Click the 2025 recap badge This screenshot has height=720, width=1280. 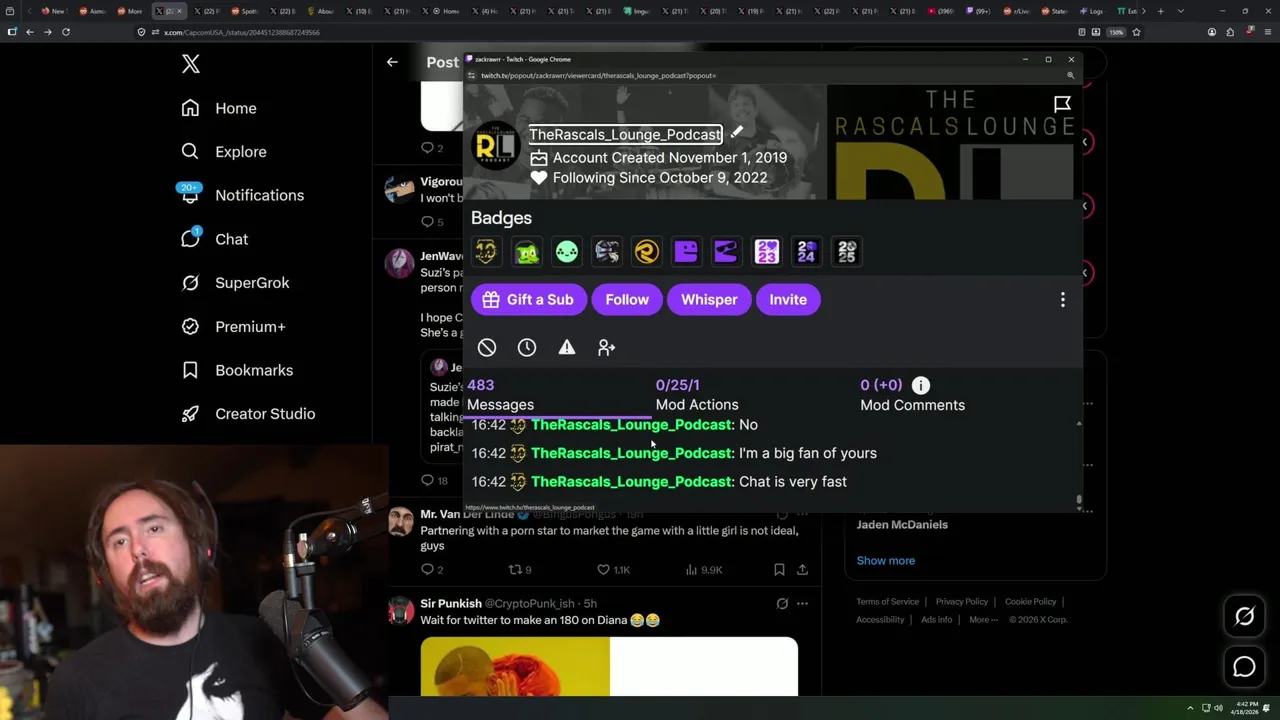[847, 252]
